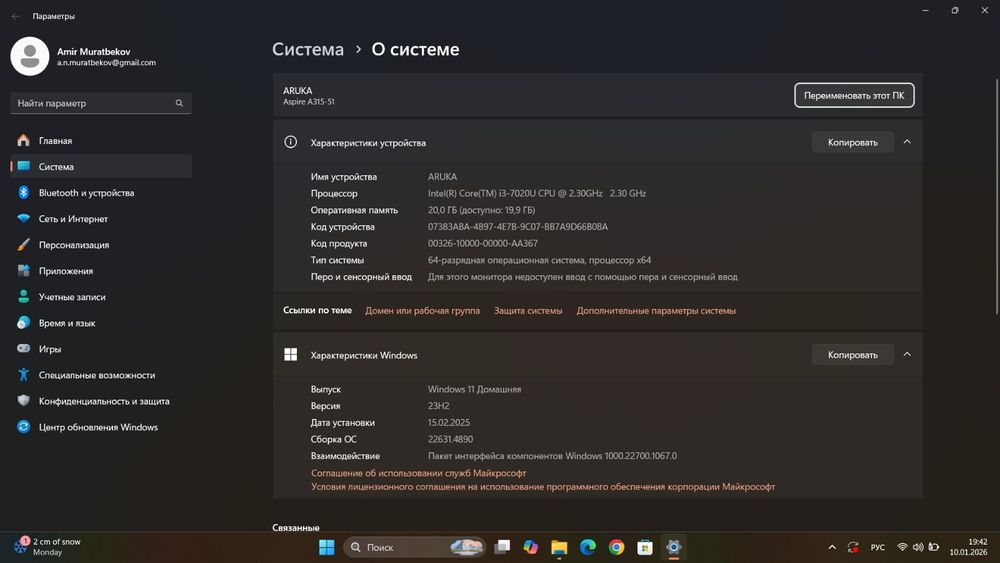Launch Google Chrome from the taskbar
The image size is (1000, 563).
point(616,547)
